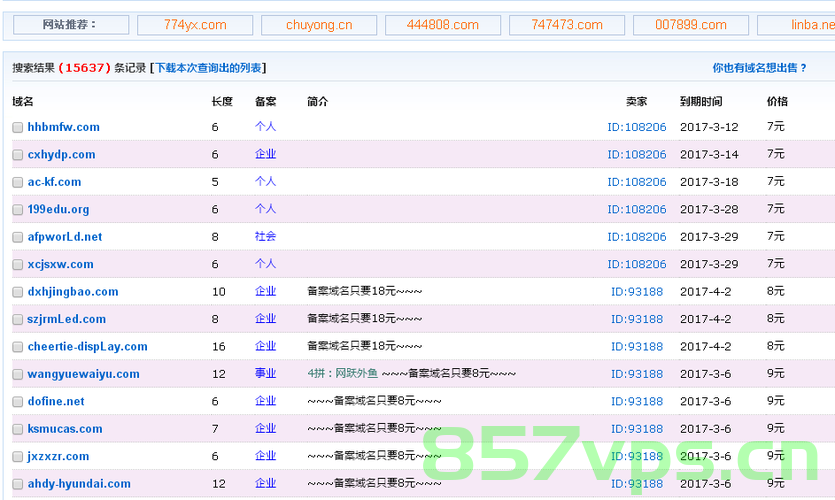Click the 卖家 column header
Screen dimensions: 835x500
pyautogui.click(x=636, y=102)
